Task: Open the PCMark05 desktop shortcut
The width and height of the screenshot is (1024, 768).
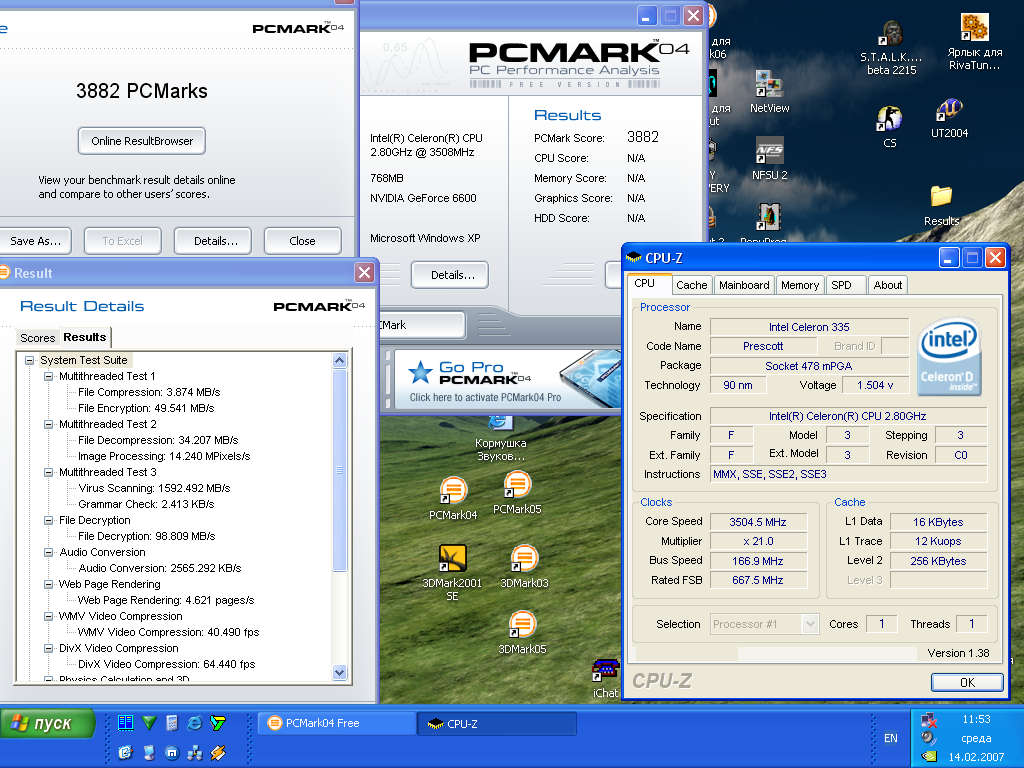Action: tap(517, 493)
